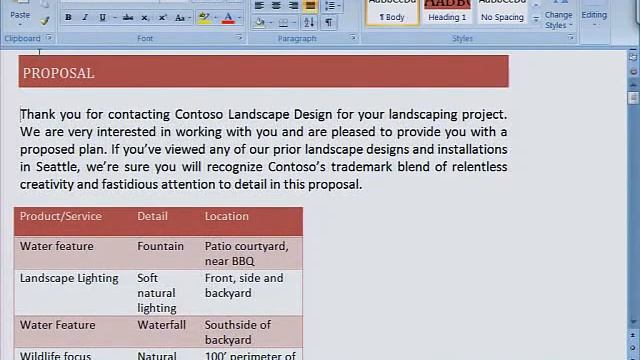The width and height of the screenshot is (640, 360).
Task: Expand Borders dropdown arrow
Action: pos(294,22)
